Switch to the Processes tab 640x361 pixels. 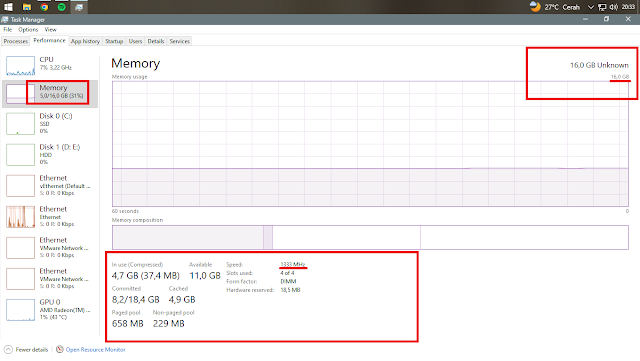(x=16, y=41)
